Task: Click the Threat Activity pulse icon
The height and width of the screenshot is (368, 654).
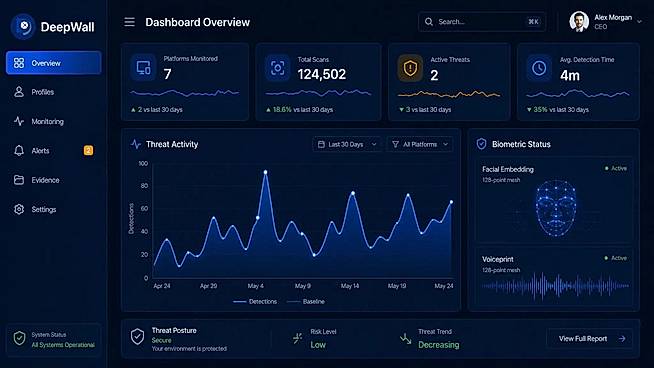Action: pyautogui.click(x=136, y=144)
